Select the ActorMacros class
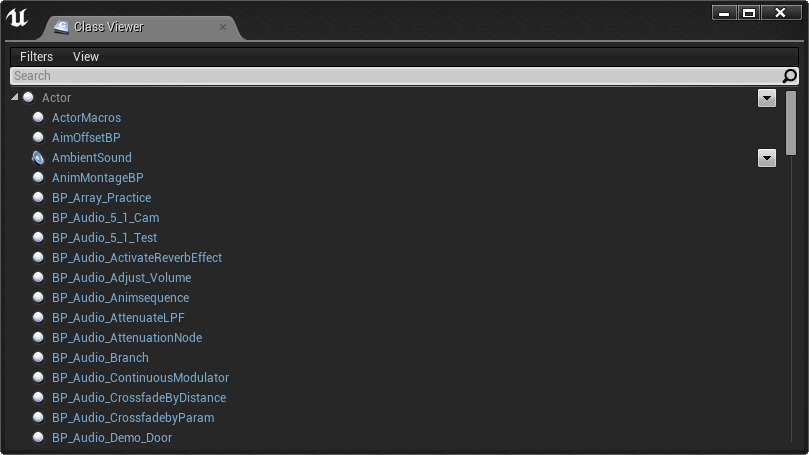 [86, 118]
